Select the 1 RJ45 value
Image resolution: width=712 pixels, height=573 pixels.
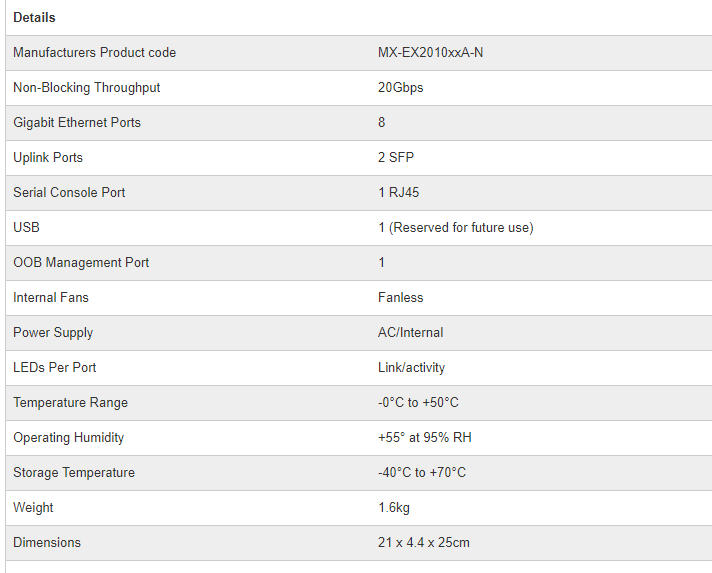pos(399,193)
